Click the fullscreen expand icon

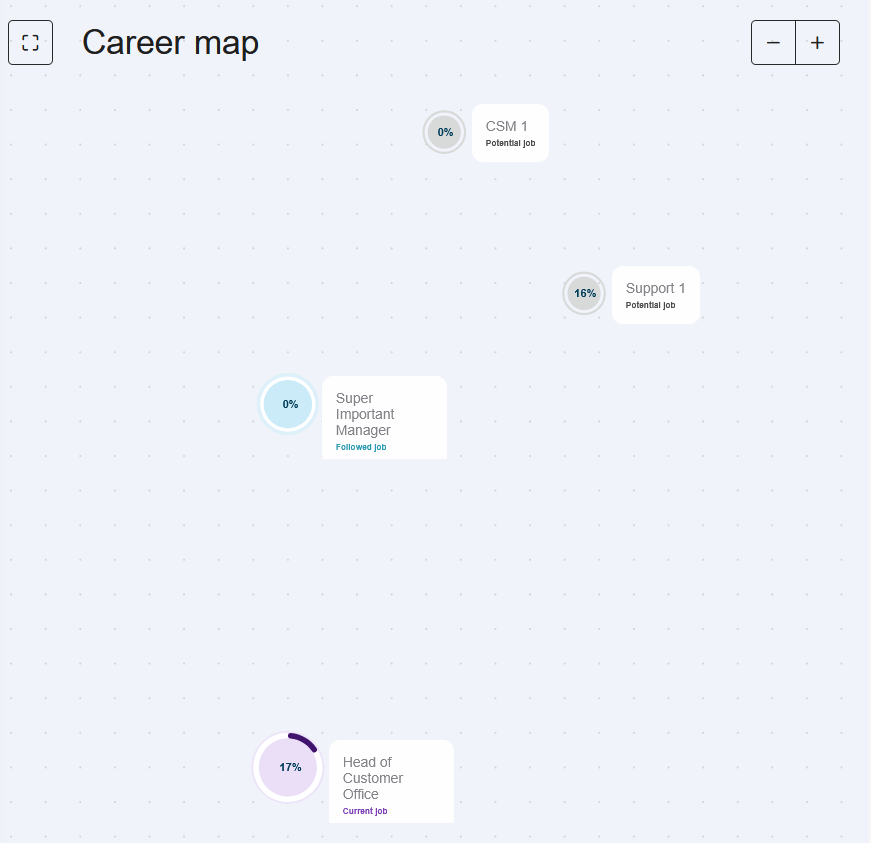click(30, 42)
